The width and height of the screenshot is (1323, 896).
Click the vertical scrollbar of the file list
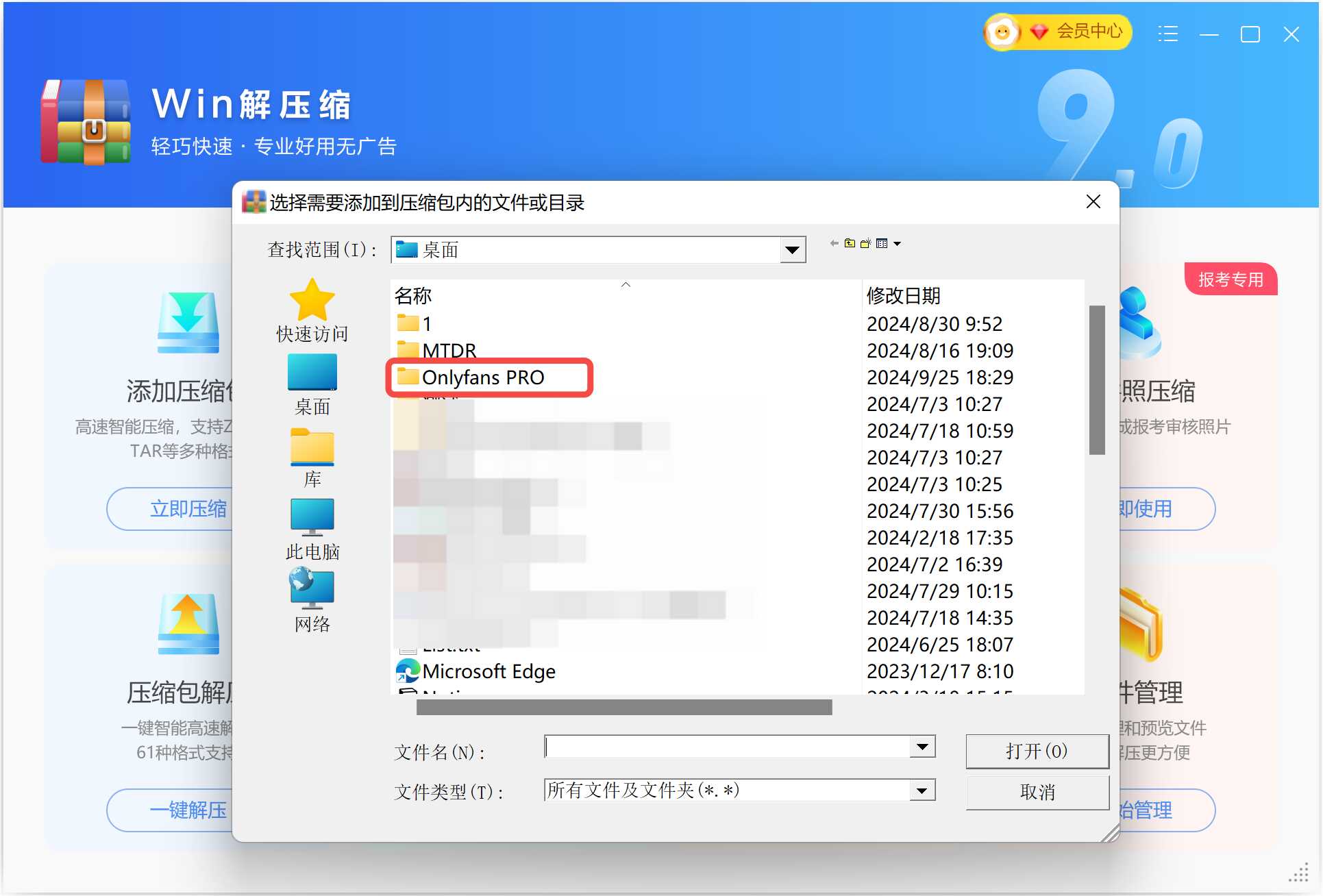pyautogui.click(x=1097, y=380)
